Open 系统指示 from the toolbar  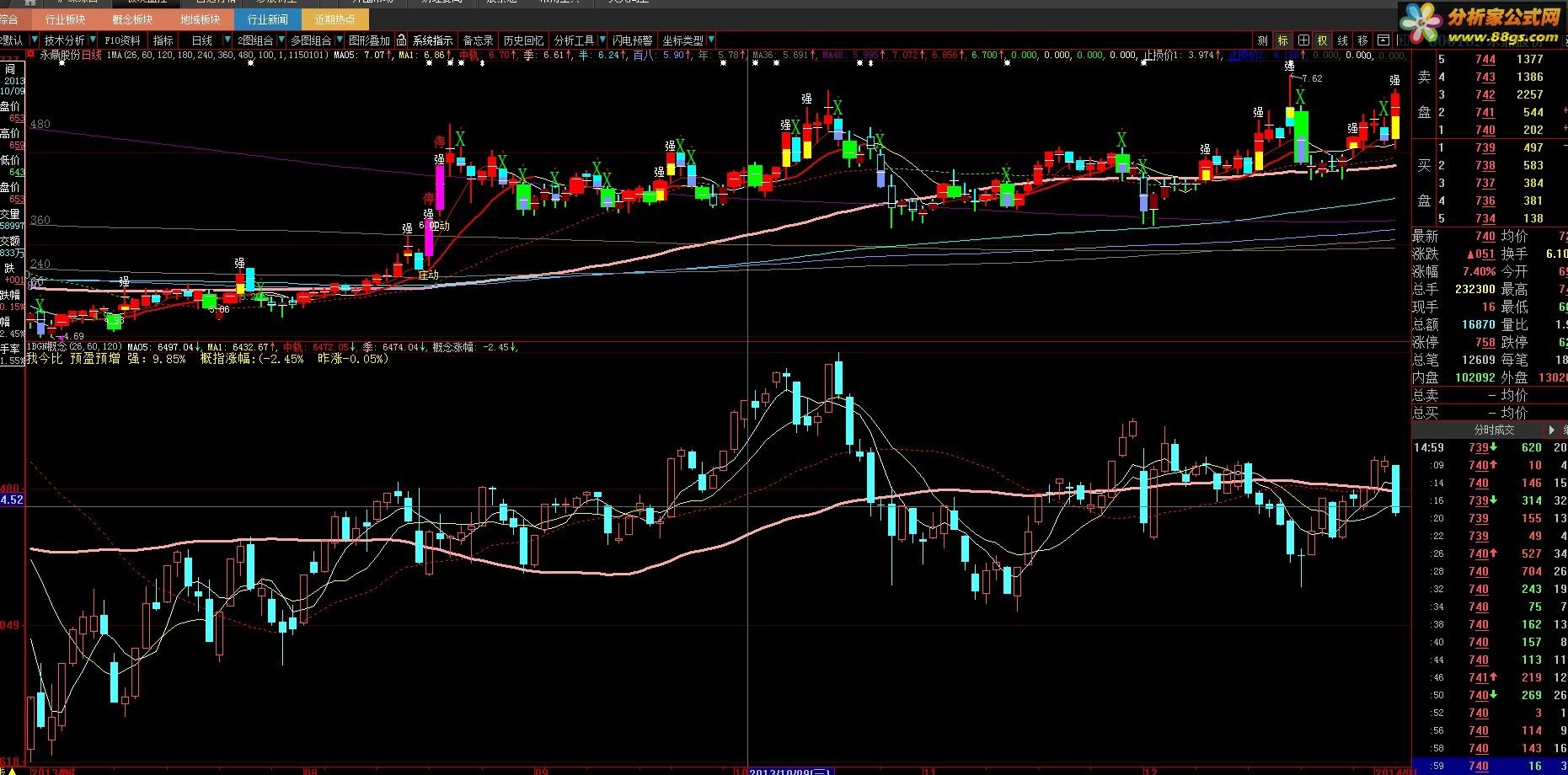click(432, 40)
